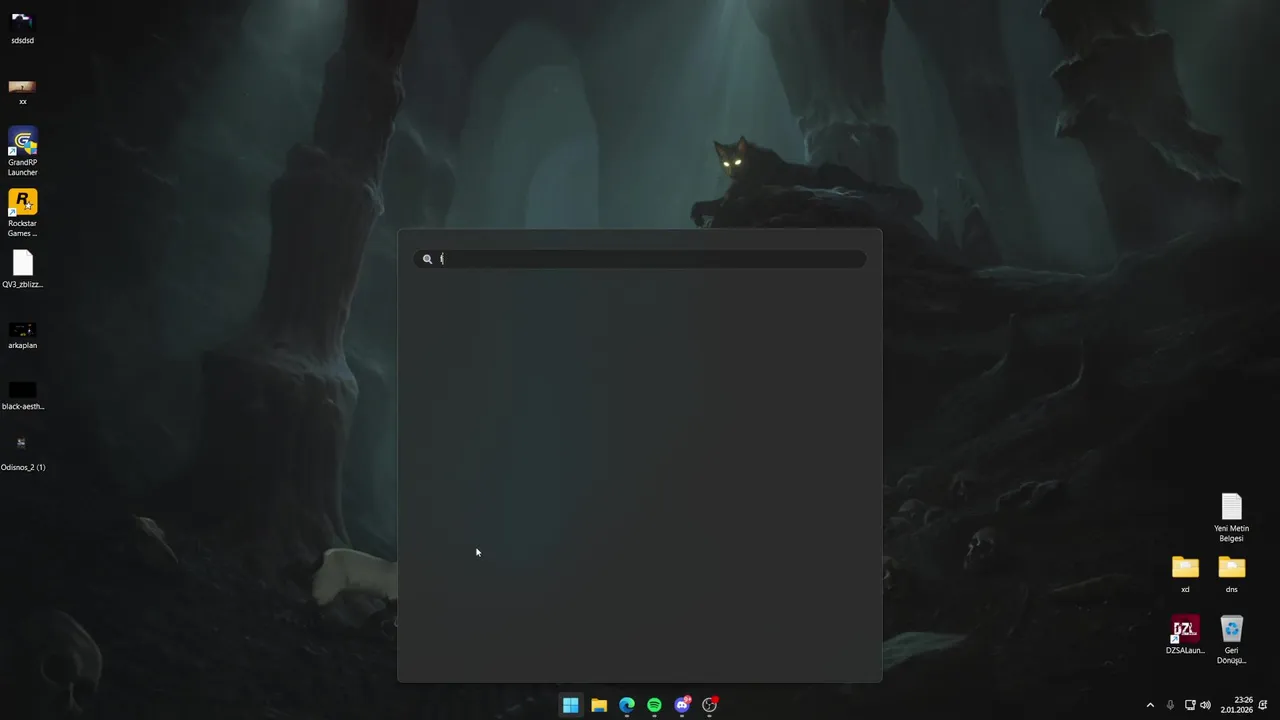
Task: Click the microphone tray icon
Action: (x=1170, y=705)
